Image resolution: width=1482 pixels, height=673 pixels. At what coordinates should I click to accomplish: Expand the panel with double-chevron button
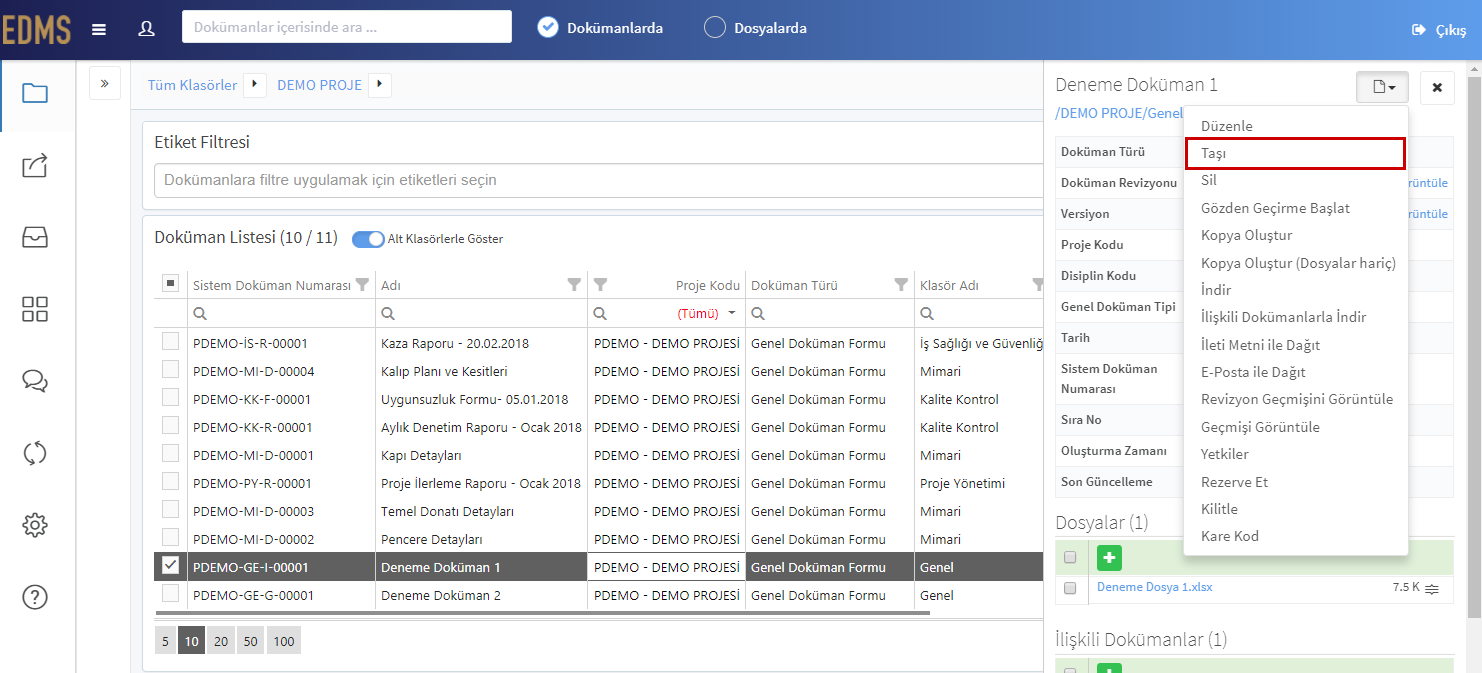tap(105, 83)
